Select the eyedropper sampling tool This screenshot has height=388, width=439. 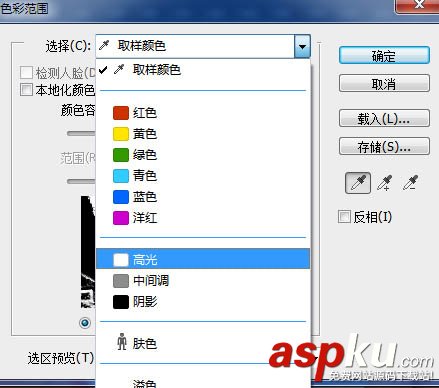358,183
